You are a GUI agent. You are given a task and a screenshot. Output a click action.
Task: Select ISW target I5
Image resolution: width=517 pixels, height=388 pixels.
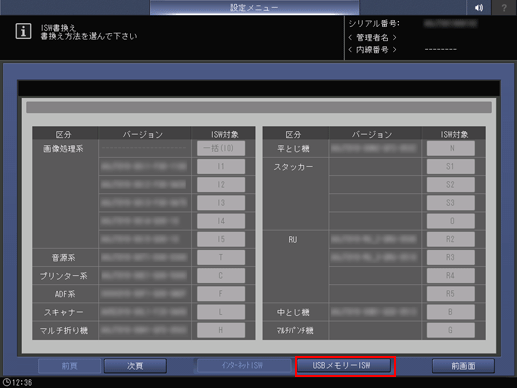pyautogui.click(x=221, y=239)
